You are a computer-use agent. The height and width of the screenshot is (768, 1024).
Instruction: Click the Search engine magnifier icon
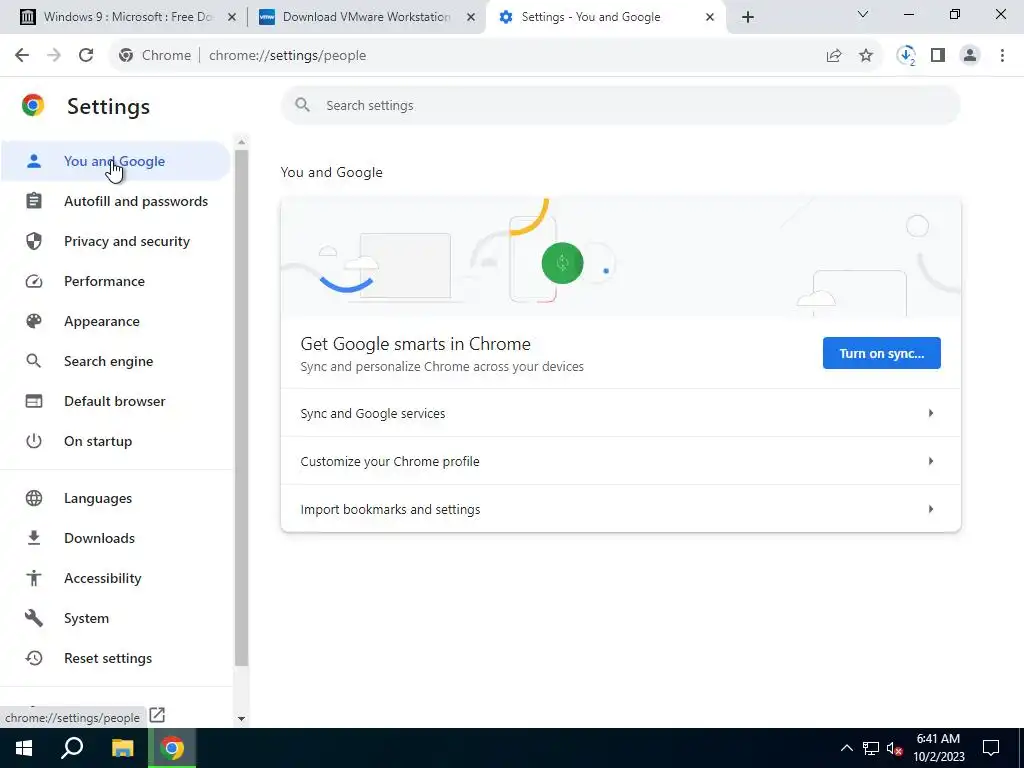(34, 361)
